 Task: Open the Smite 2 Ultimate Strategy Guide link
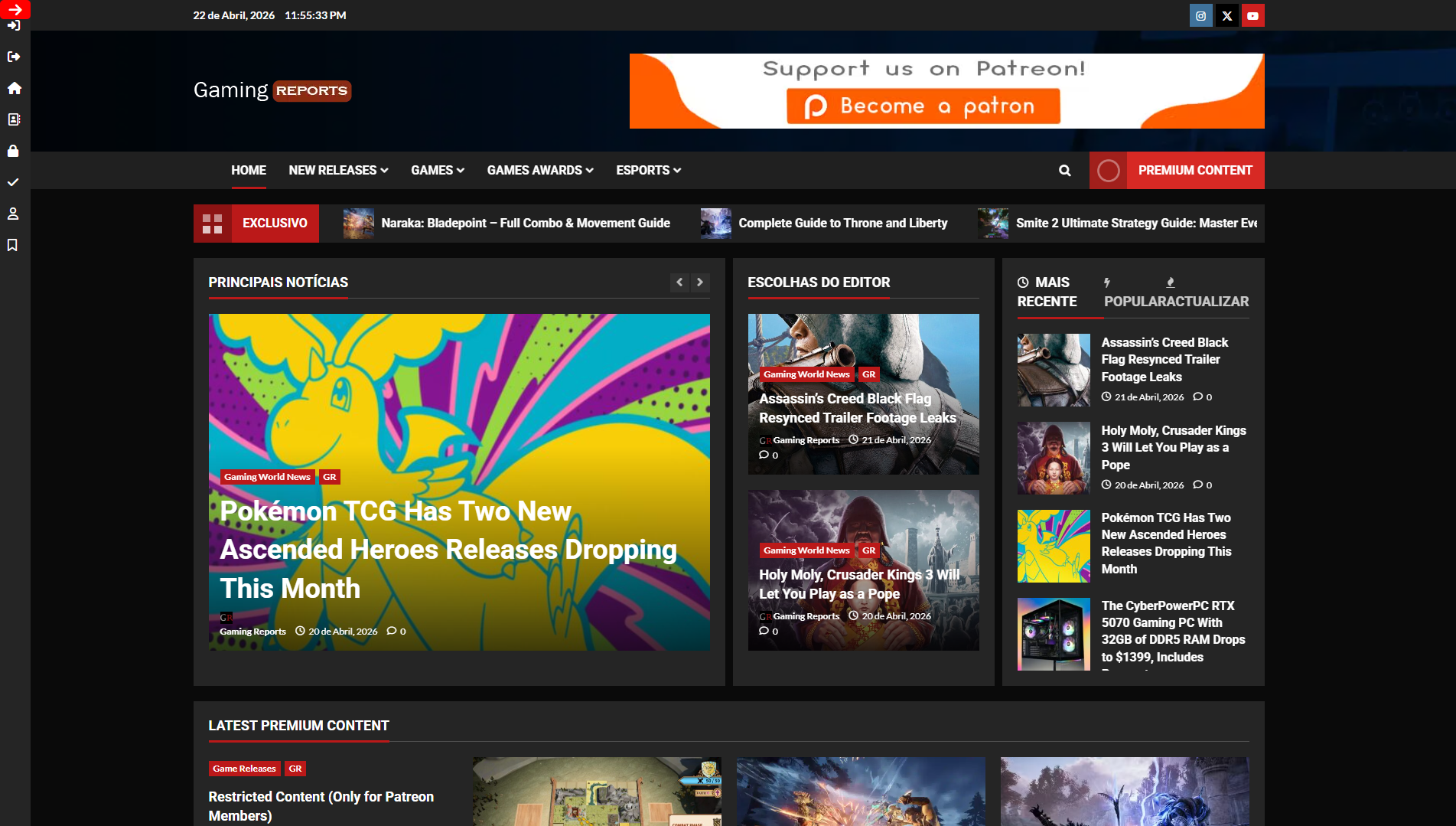[x=1136, y=224]
